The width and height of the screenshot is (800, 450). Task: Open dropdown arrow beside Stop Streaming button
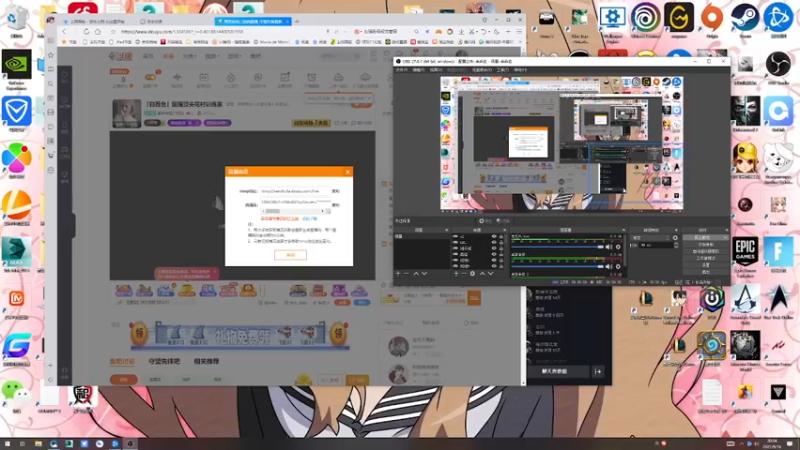[724, 237]
